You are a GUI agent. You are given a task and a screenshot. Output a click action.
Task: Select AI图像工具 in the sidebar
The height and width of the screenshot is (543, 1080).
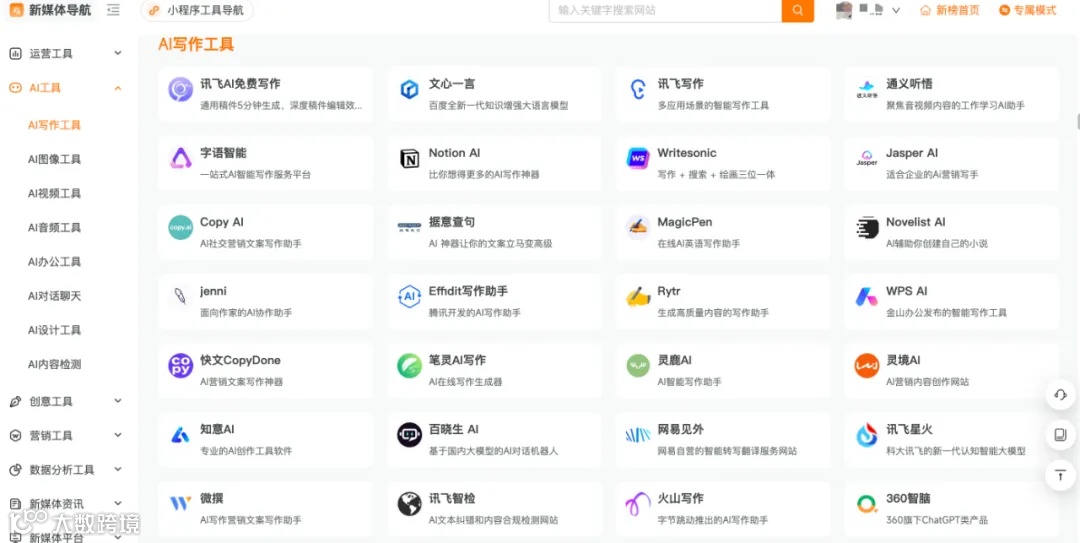(54, 159)
